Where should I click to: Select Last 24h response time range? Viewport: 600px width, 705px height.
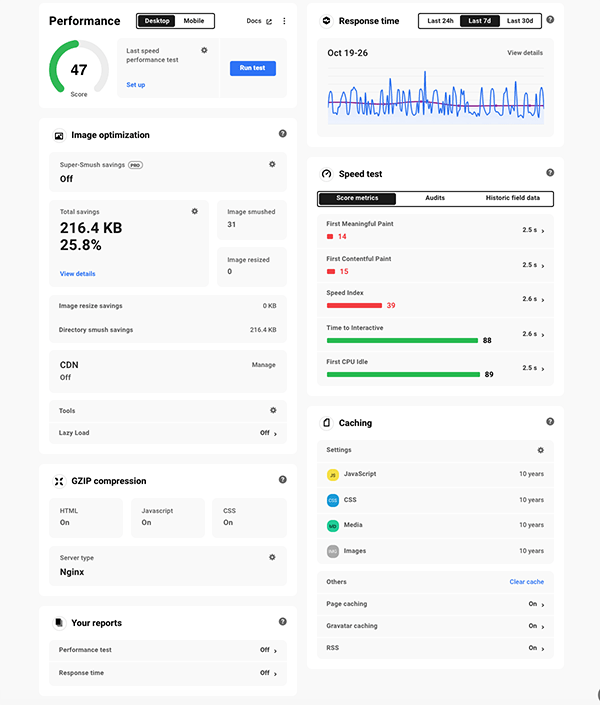440,21
